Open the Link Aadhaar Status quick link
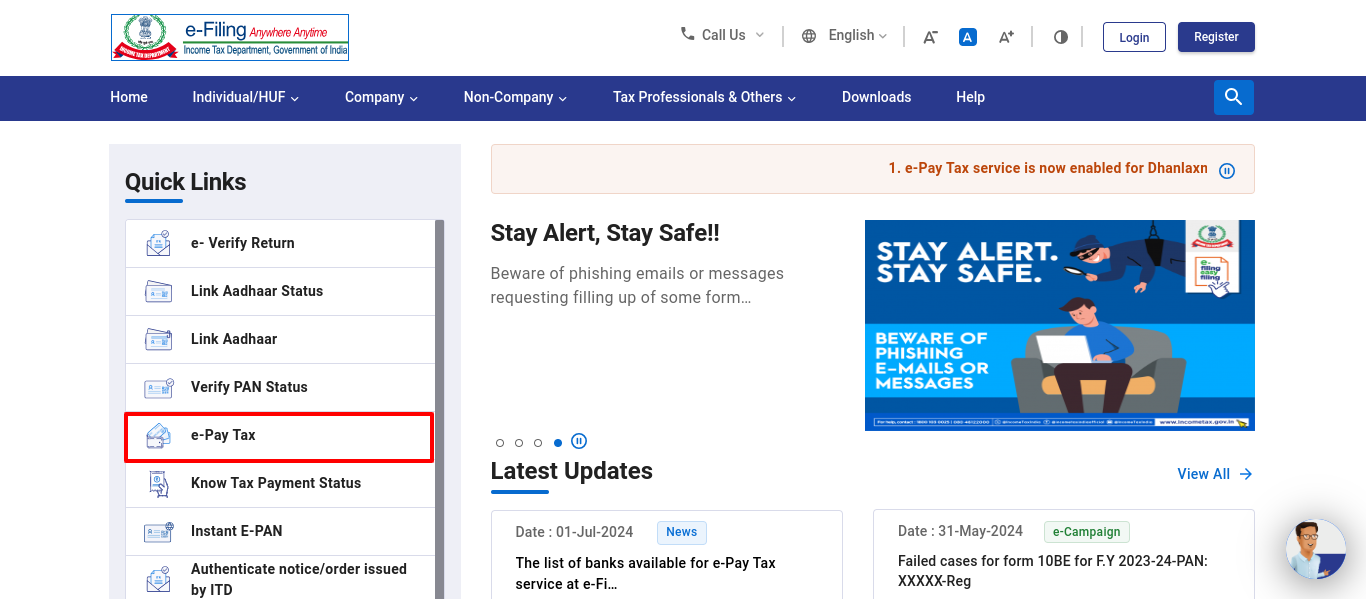The image size is (1366, 599). coord(280,291)
